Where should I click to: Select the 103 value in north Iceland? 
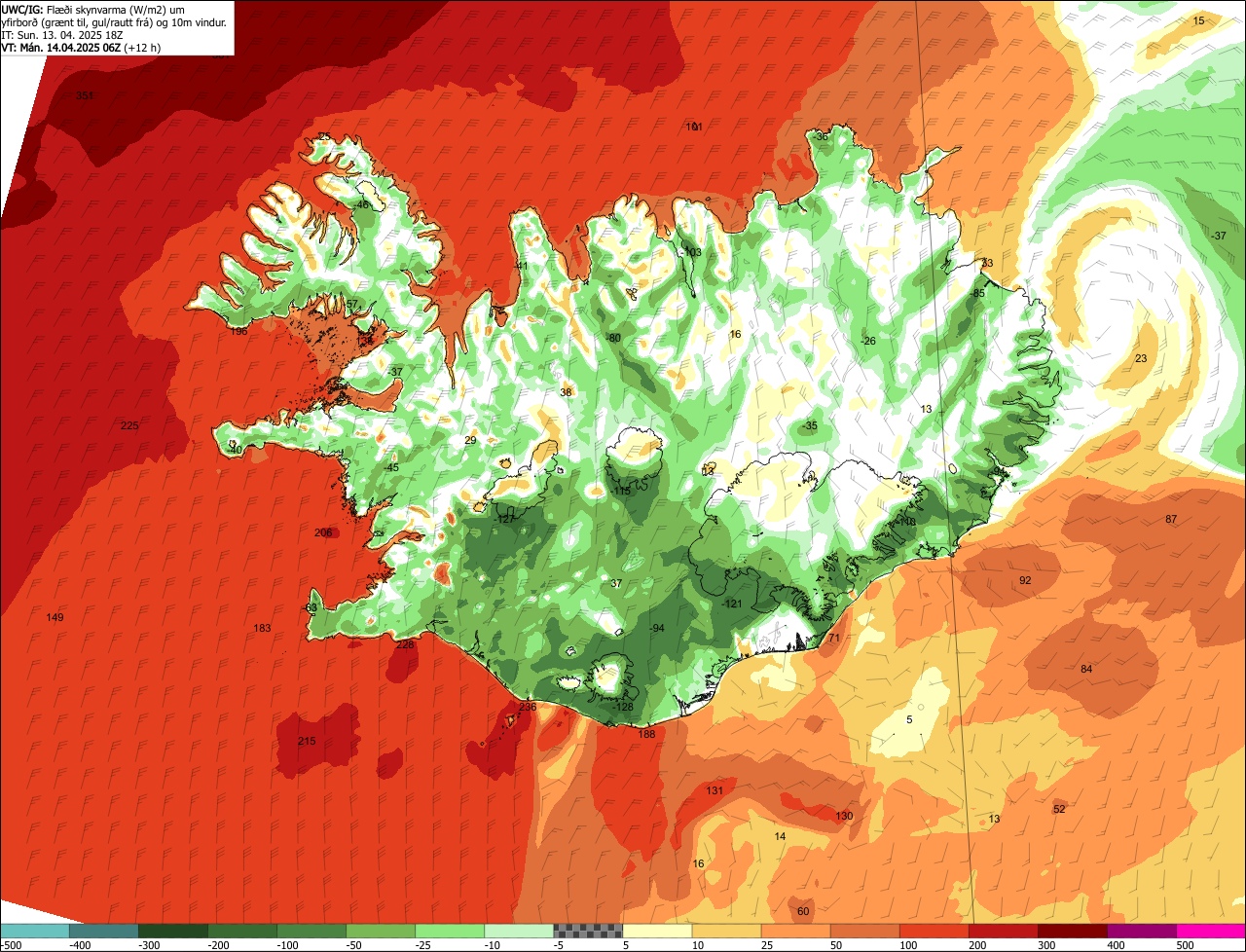point(692,252)
